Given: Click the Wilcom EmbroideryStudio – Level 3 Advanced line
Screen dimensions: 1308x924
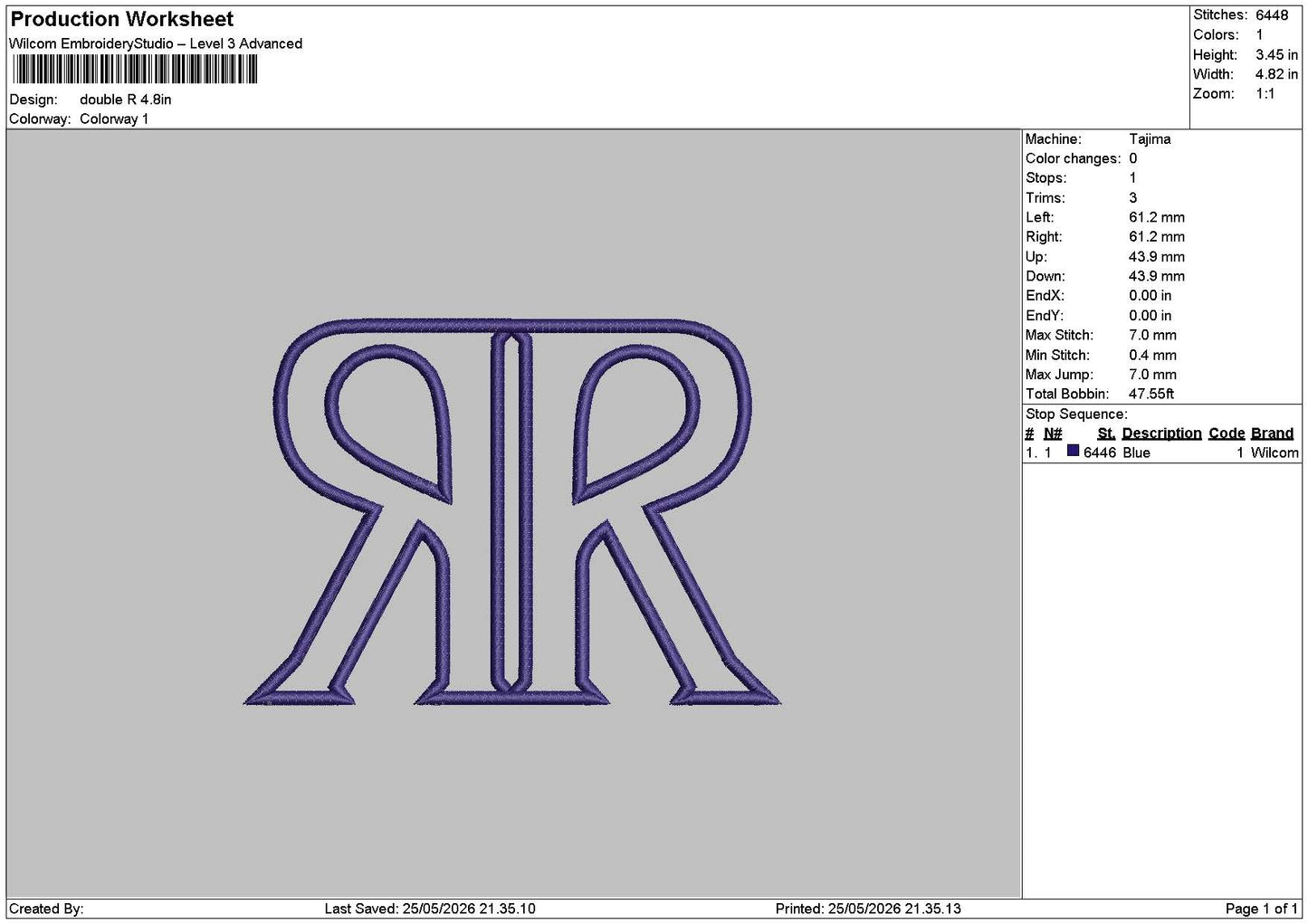Looking at the screenshot, I should 156,43.
